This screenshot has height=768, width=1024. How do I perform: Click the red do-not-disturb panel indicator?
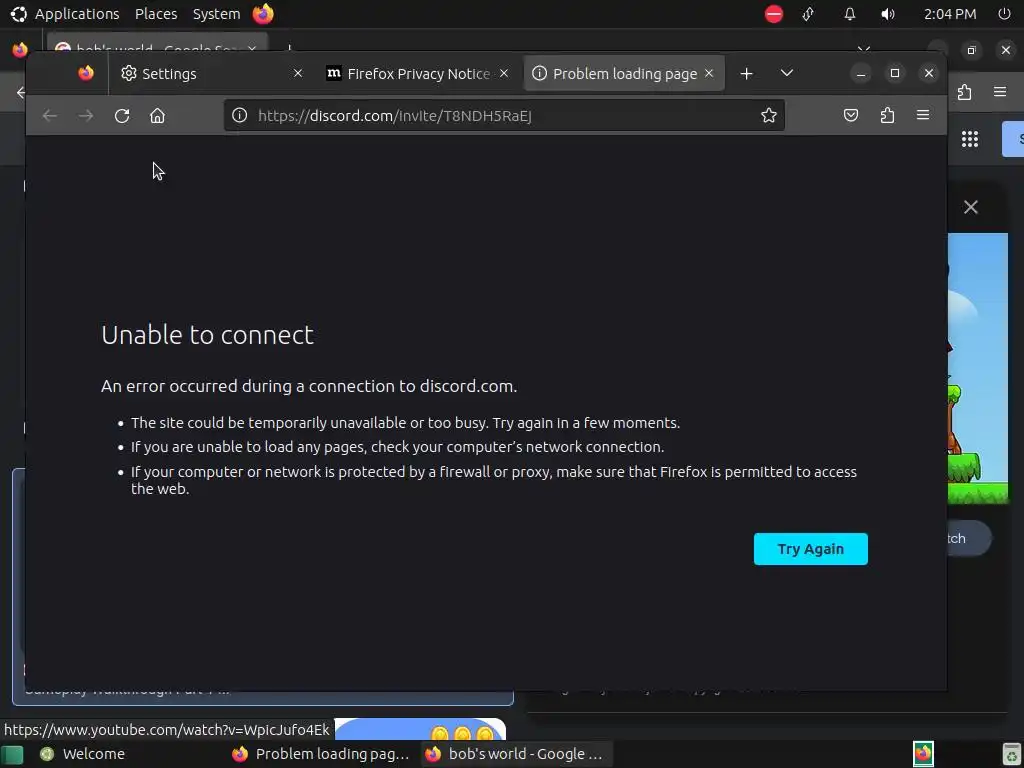773,14
